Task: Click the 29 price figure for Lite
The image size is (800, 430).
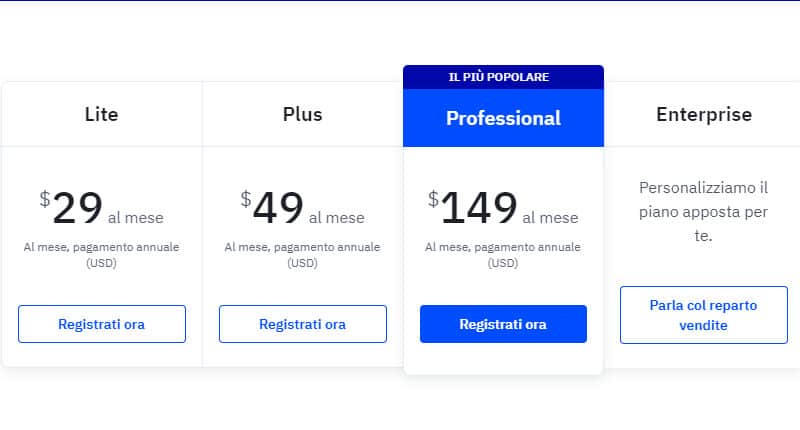Action: tap(77, 208)
